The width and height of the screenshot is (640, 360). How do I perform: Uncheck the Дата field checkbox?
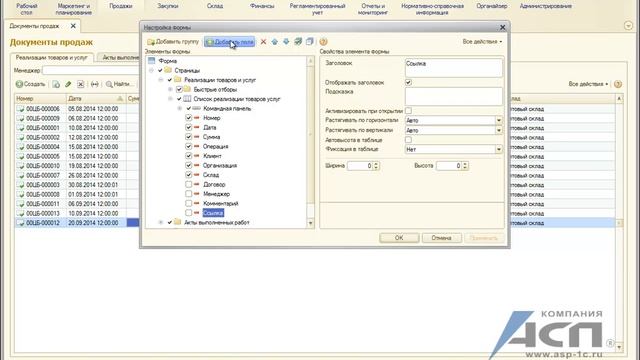pyautogui.click(x=189, y=127)
